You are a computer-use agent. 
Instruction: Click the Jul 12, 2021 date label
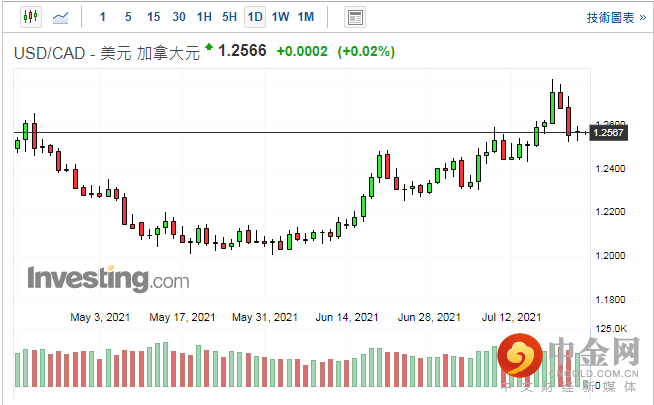click(511, 317)
